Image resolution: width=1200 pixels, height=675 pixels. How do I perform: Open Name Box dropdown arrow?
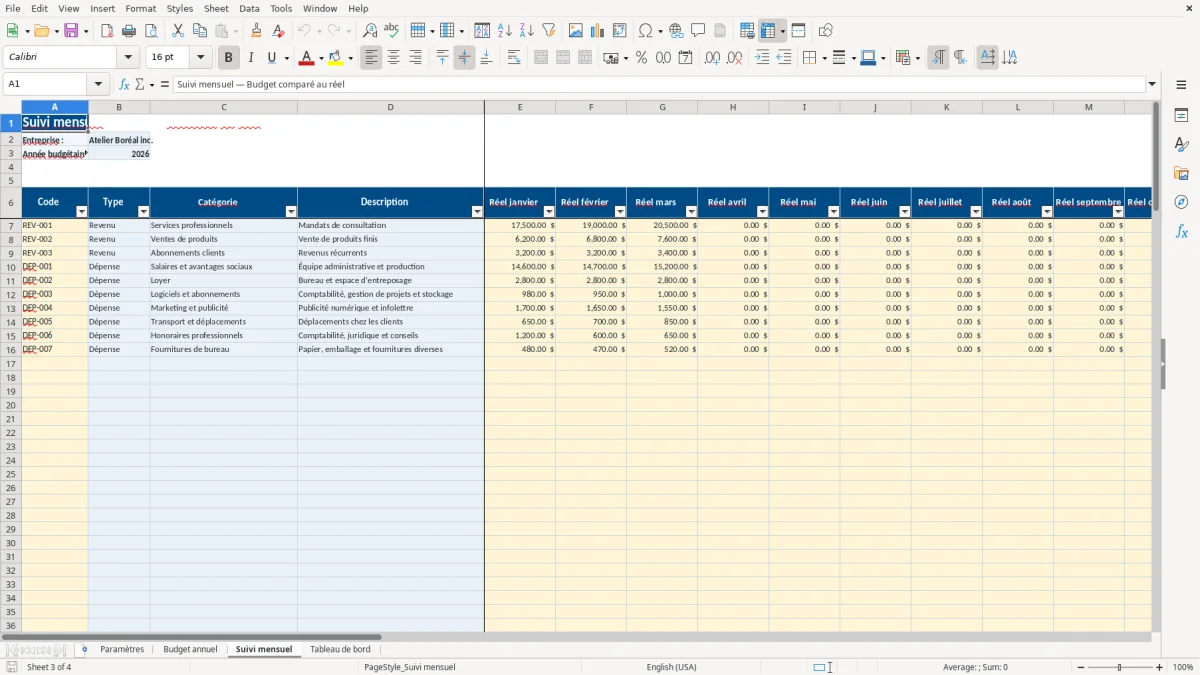[x=98, y=84]
